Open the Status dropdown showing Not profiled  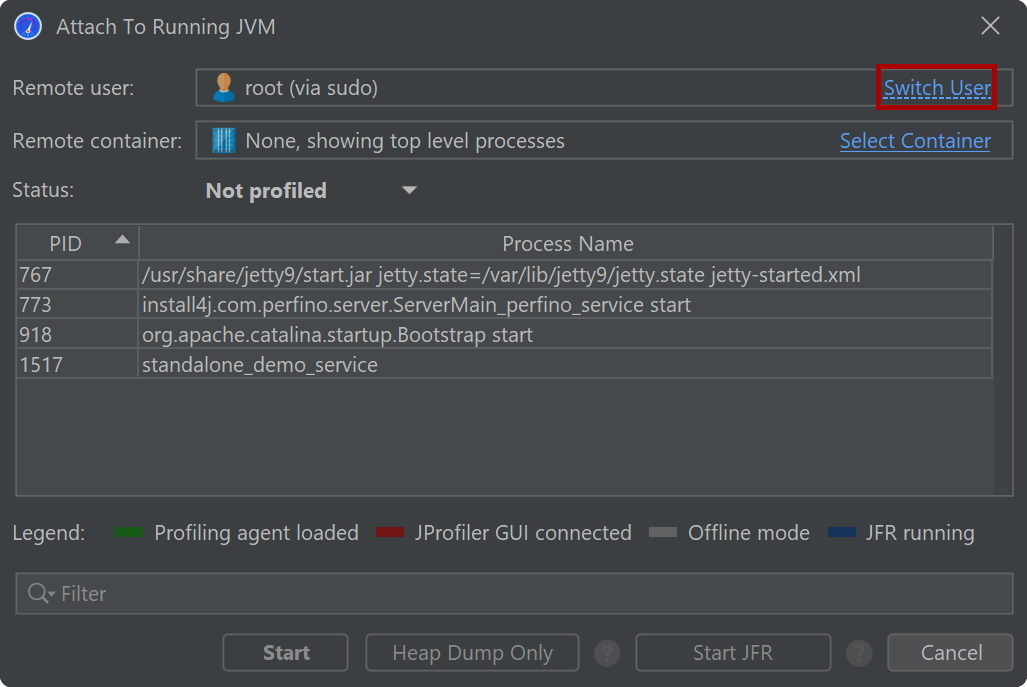coord(310,191)
